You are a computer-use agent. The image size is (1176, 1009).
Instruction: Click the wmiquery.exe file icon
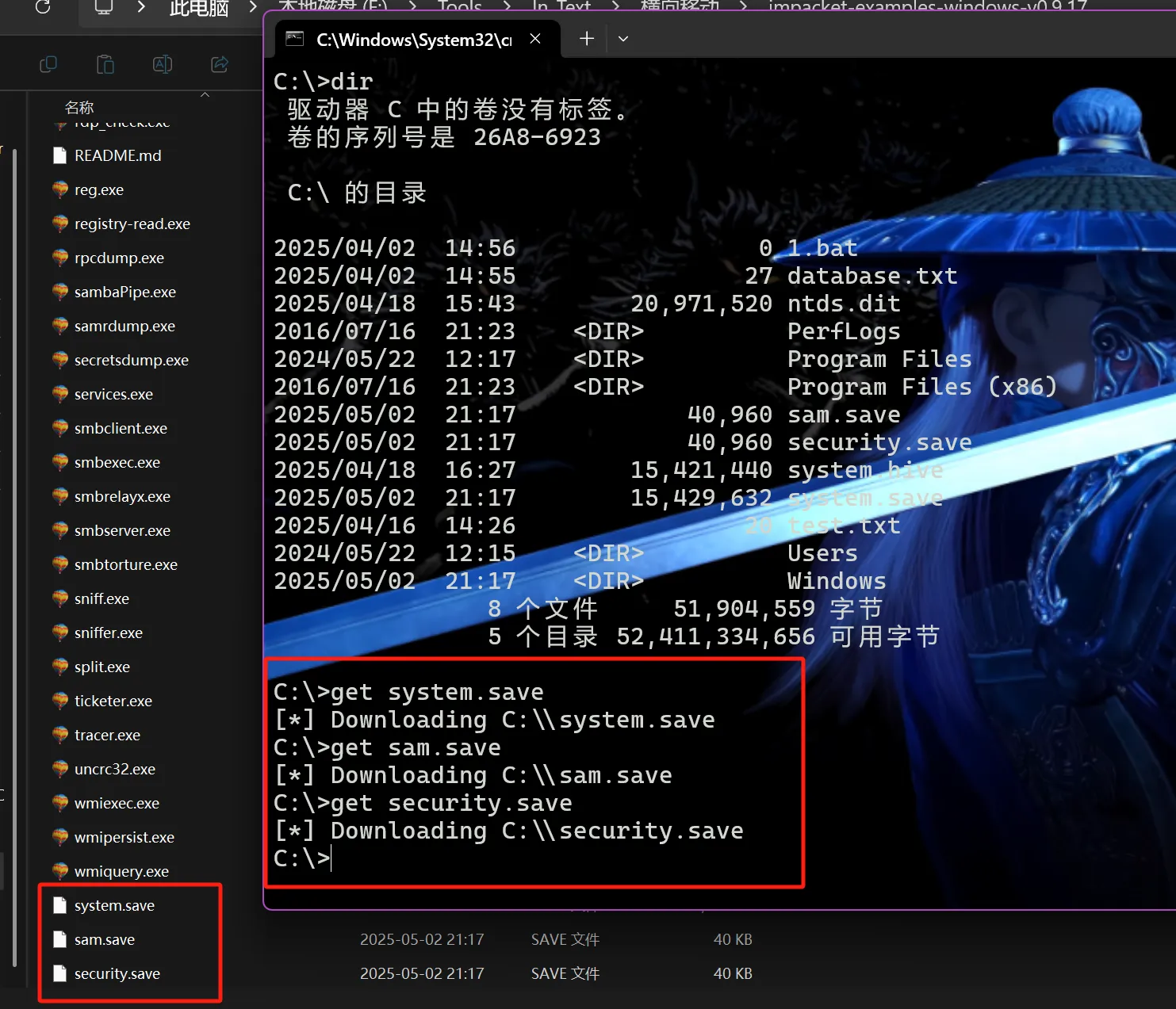pos(60,871)
